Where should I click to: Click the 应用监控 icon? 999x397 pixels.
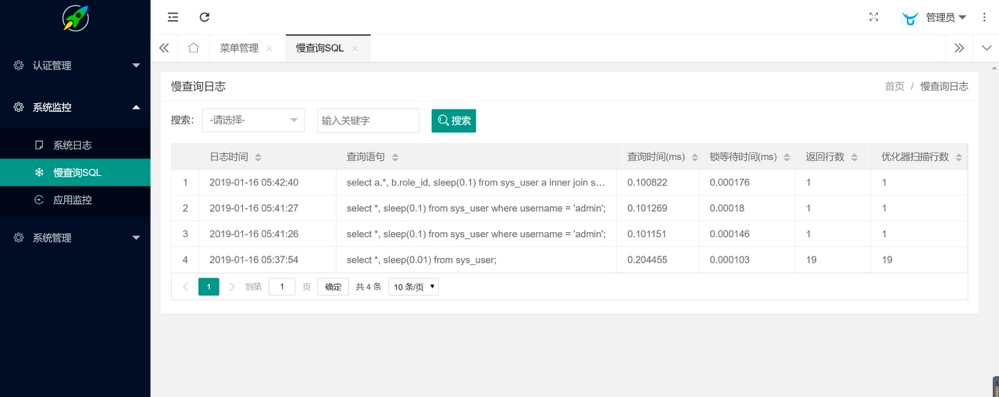coord(39,199)
